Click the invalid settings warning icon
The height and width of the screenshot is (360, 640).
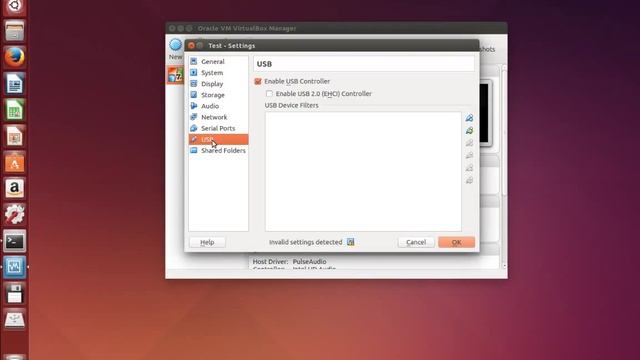[351, 242]
